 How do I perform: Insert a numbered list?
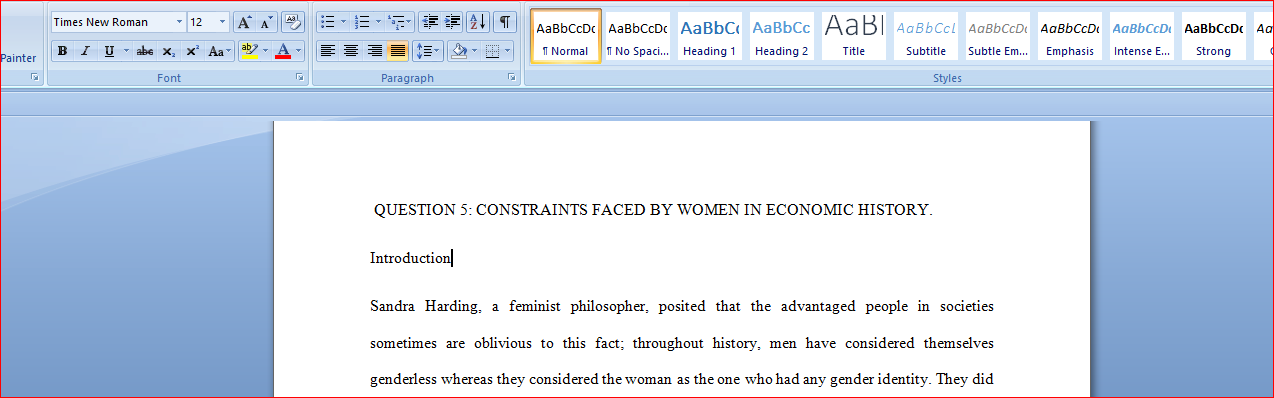(361, 21)
